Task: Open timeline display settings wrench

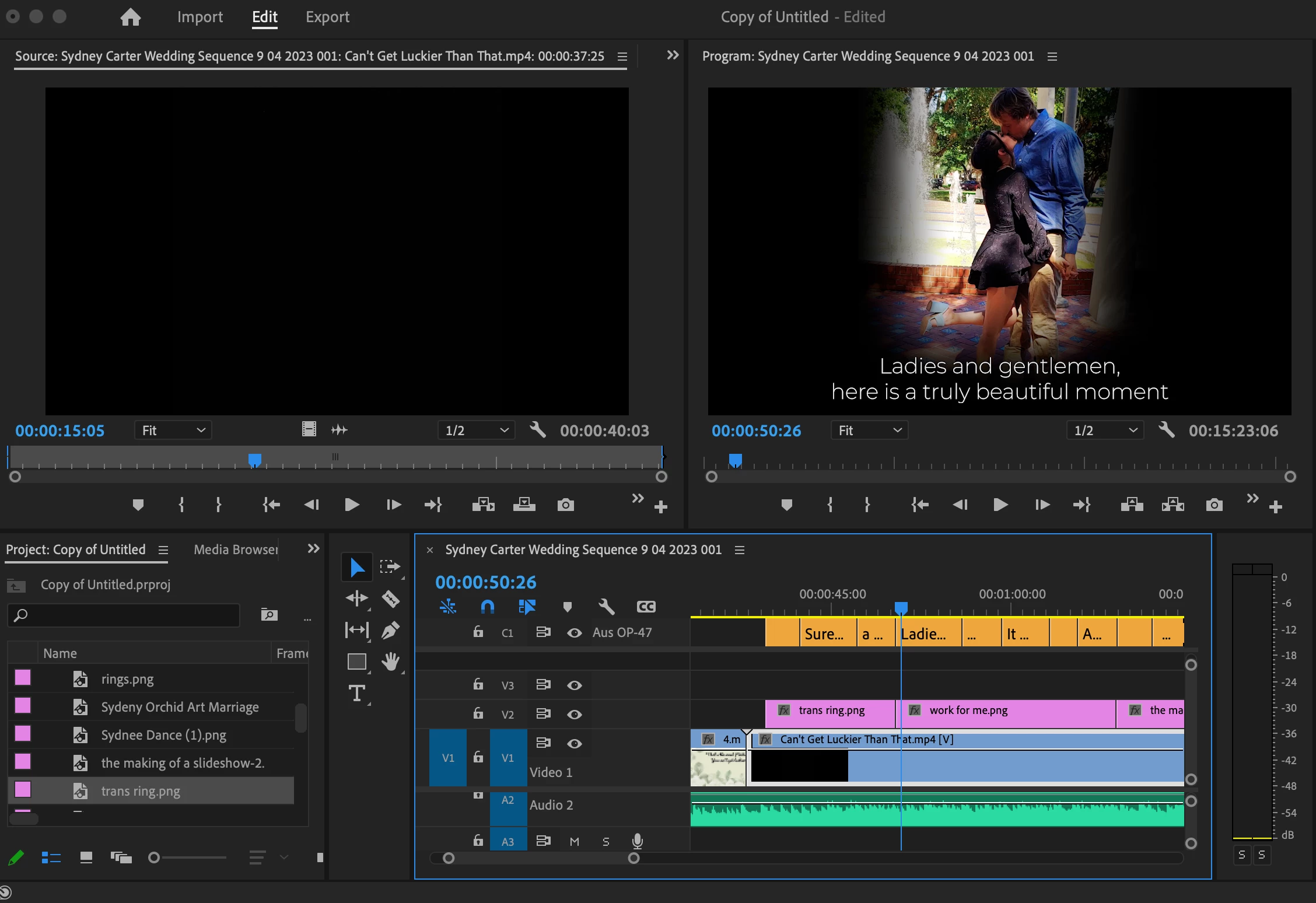Action: point(606,607)
